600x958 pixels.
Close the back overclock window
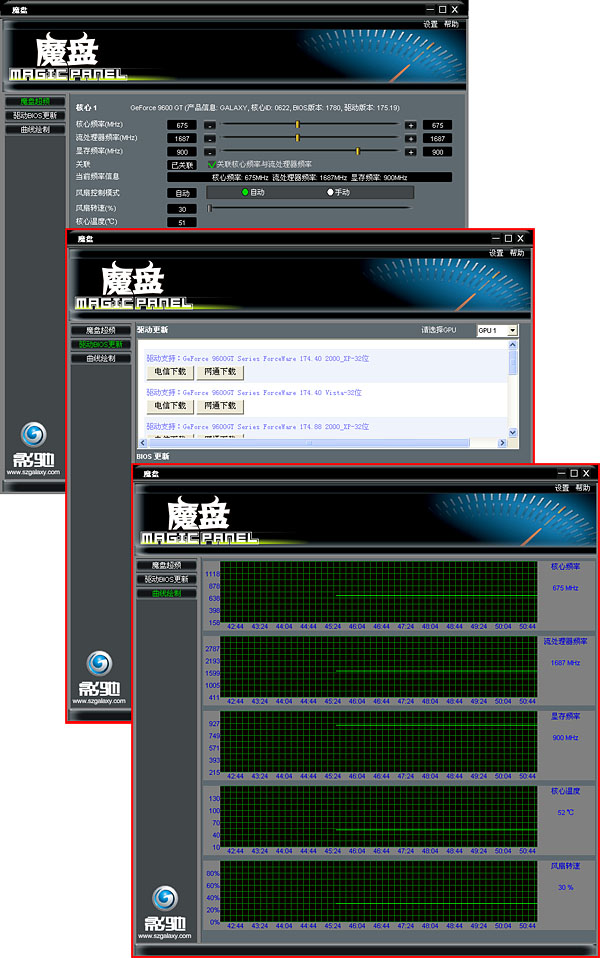pyautogui.click(x=455, y=9)
